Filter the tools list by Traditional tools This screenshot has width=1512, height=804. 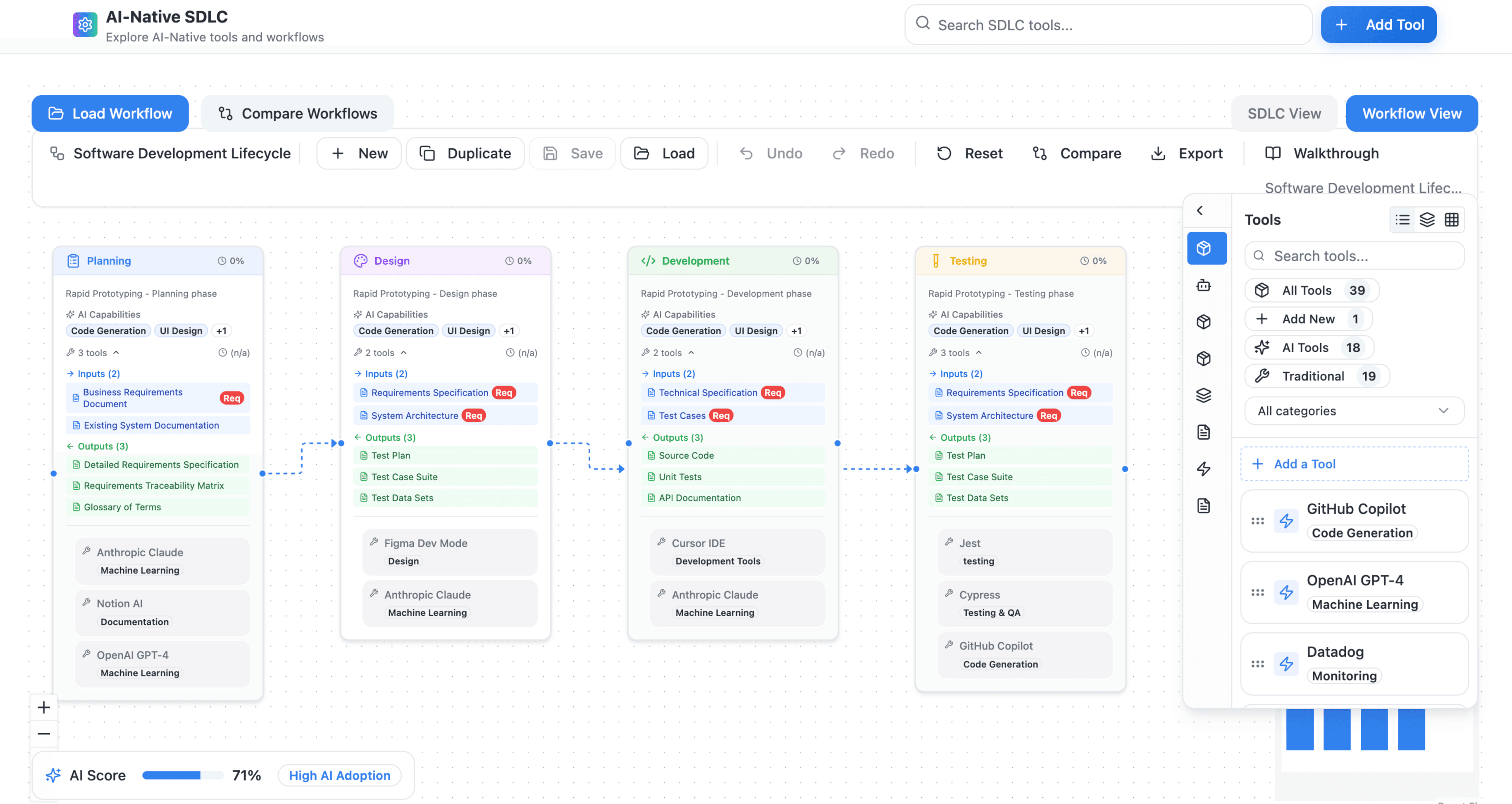tap(1316, 376)
